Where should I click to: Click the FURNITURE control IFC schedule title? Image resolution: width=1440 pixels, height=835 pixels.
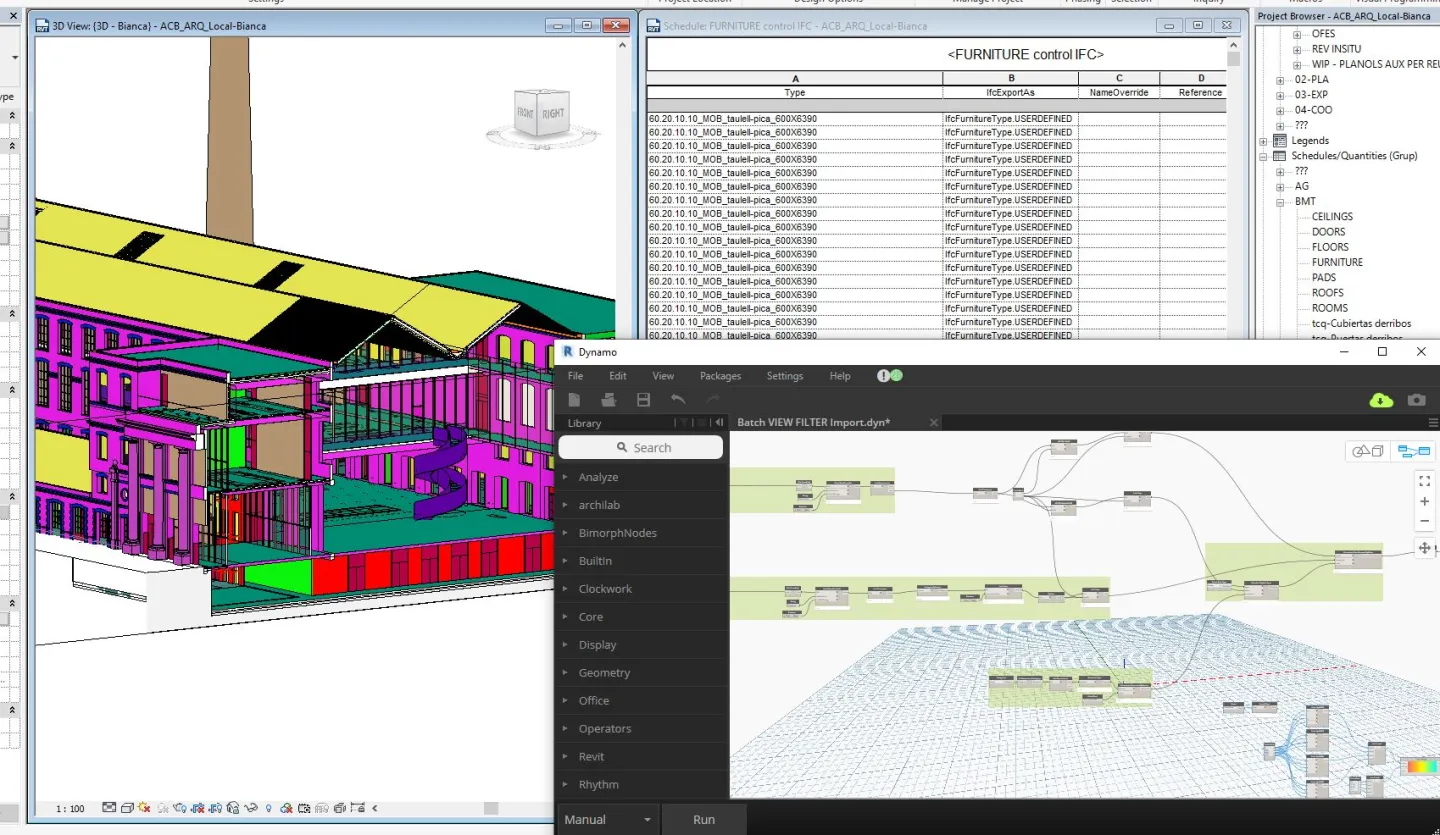click(1025, 54)
